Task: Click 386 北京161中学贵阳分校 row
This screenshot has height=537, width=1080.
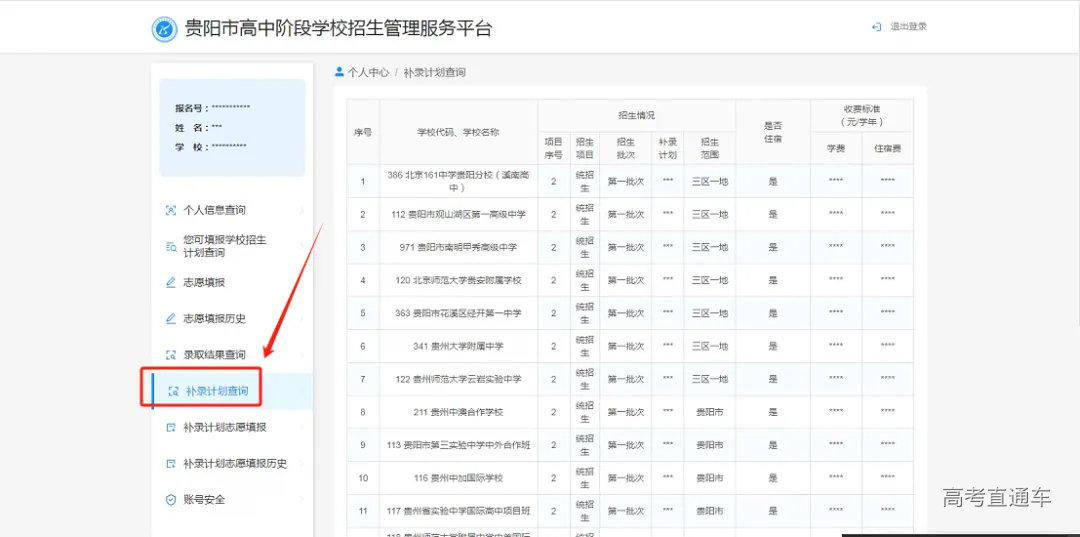Action: (x=630, y=182)
